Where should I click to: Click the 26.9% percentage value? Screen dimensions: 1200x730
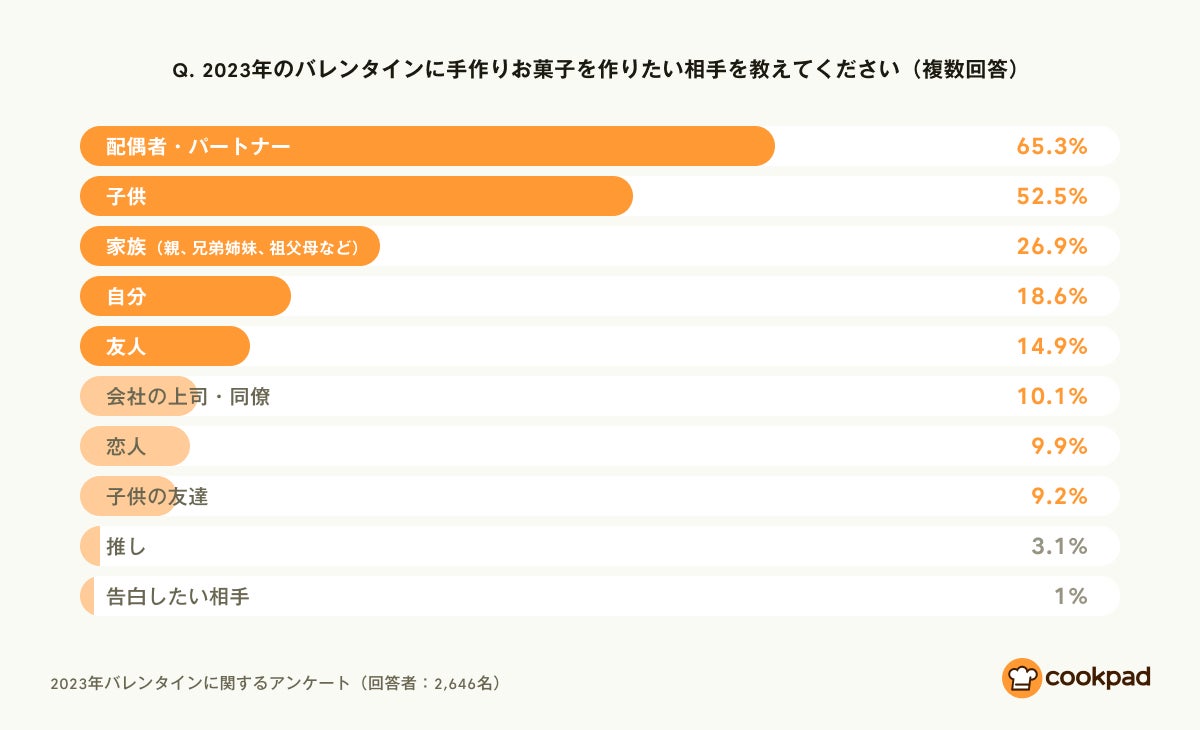pos(1051,247)
